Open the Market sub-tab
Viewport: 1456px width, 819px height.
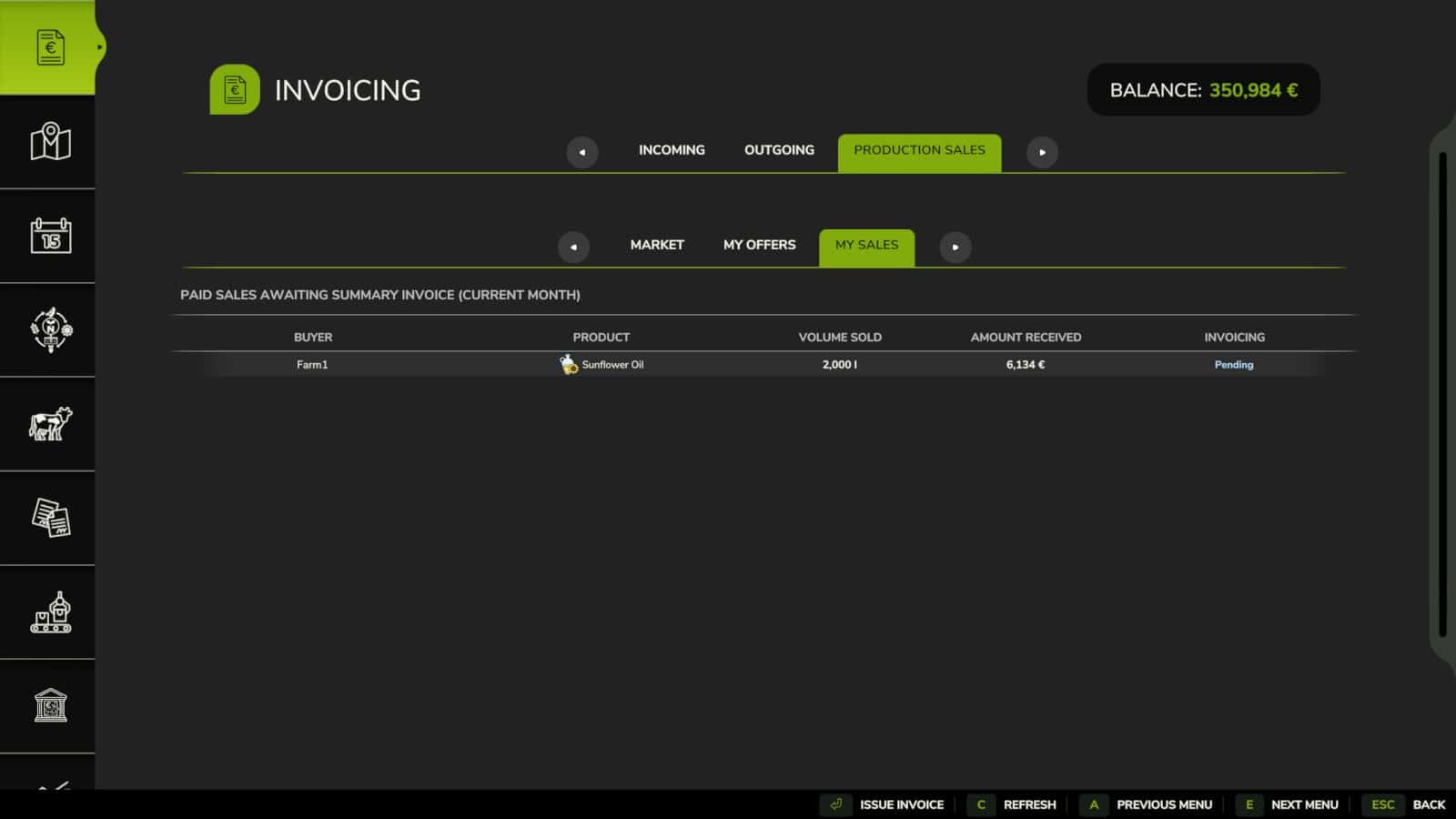pos(657,245)
